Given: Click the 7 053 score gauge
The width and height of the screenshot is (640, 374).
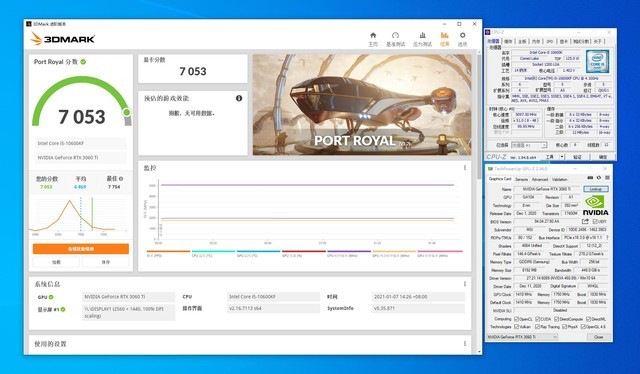Looking at the screenshot, I should pos(82,102).
